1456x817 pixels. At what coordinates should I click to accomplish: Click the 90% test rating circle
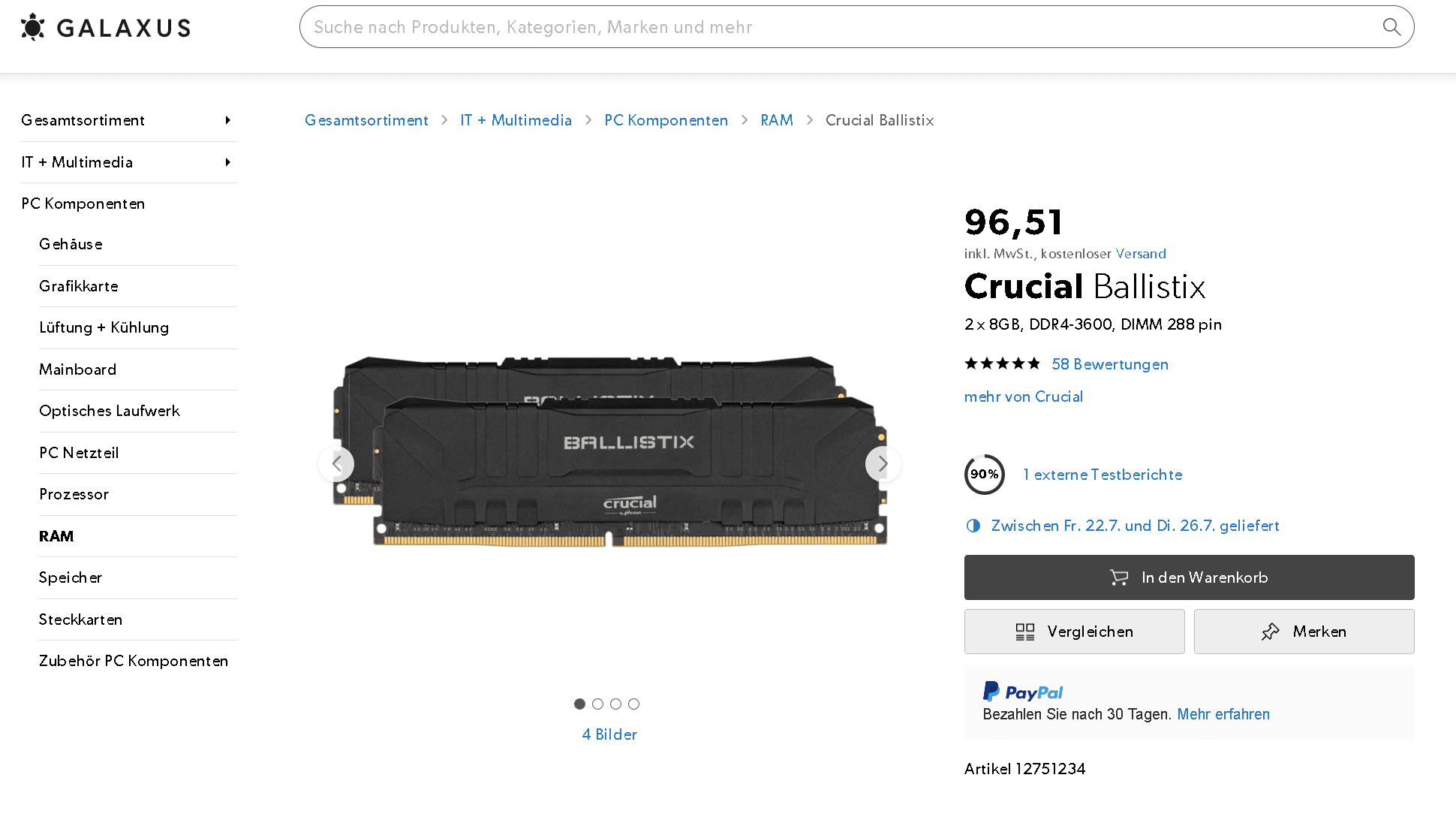tap(984, 475)
